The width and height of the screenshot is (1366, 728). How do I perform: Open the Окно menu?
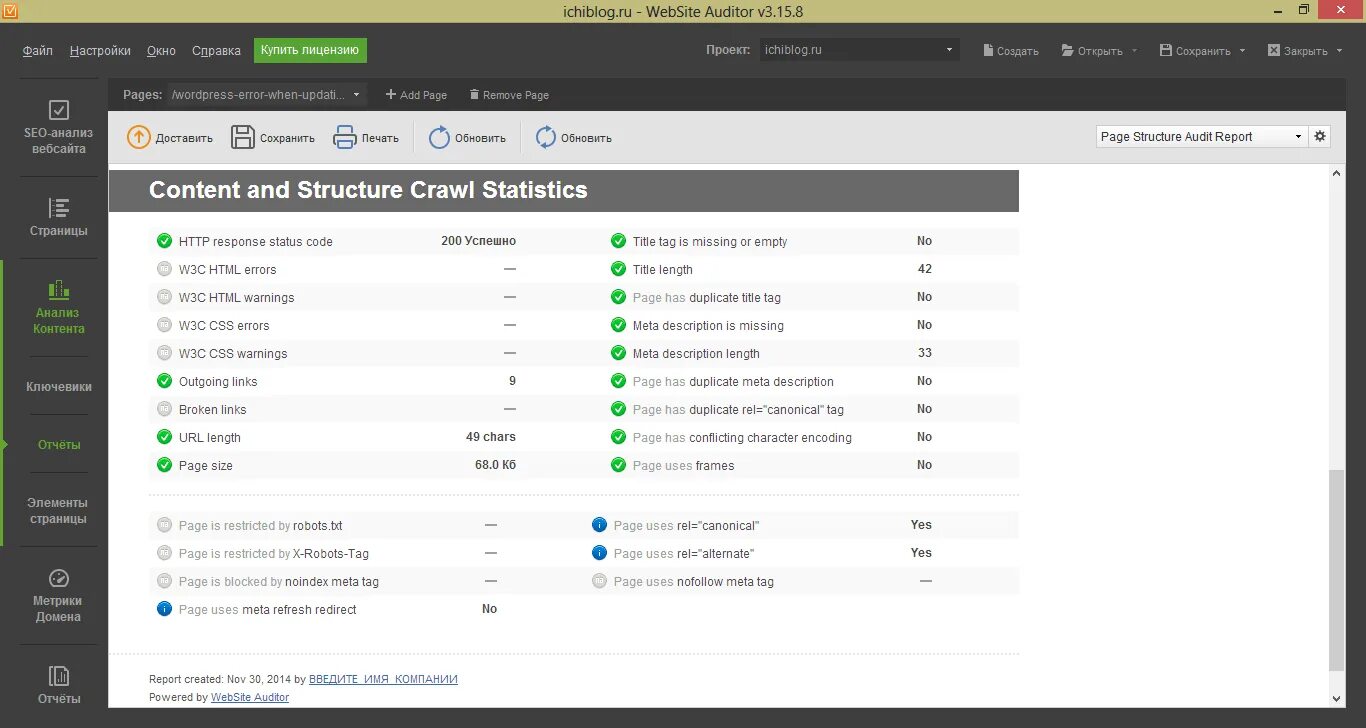[x=161, y=51]
